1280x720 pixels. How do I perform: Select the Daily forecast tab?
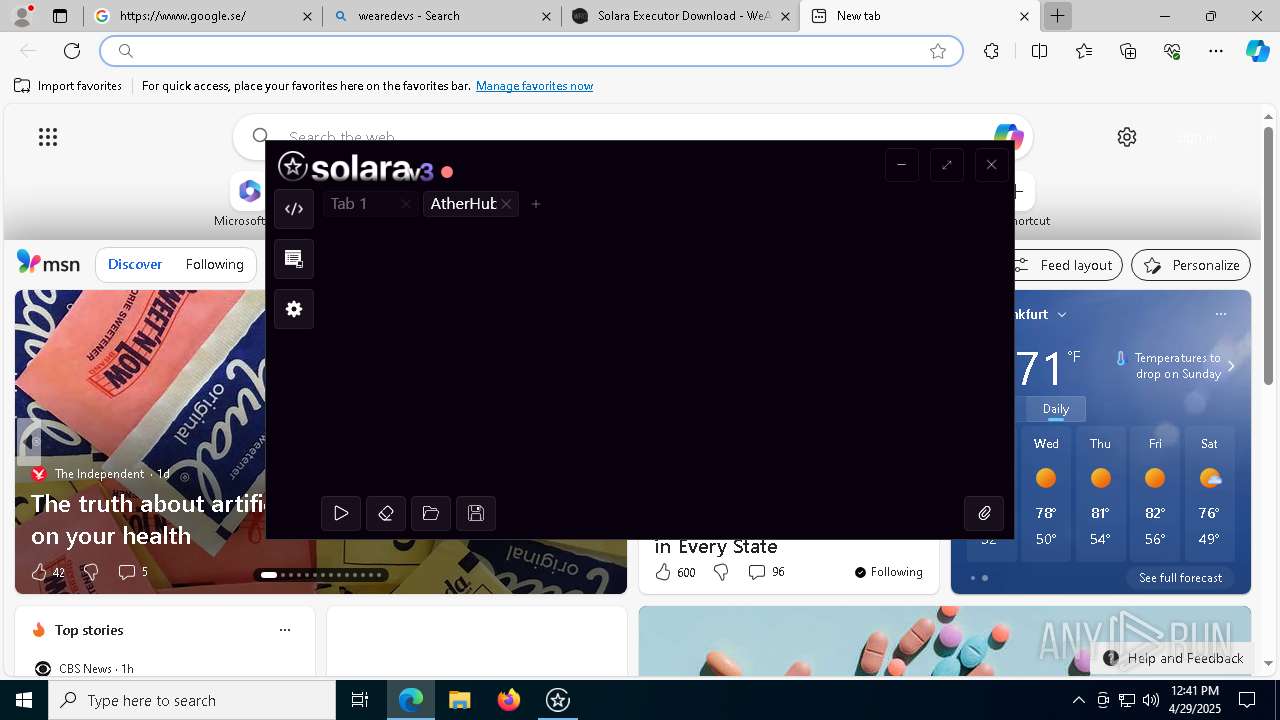pos(1056,408)
